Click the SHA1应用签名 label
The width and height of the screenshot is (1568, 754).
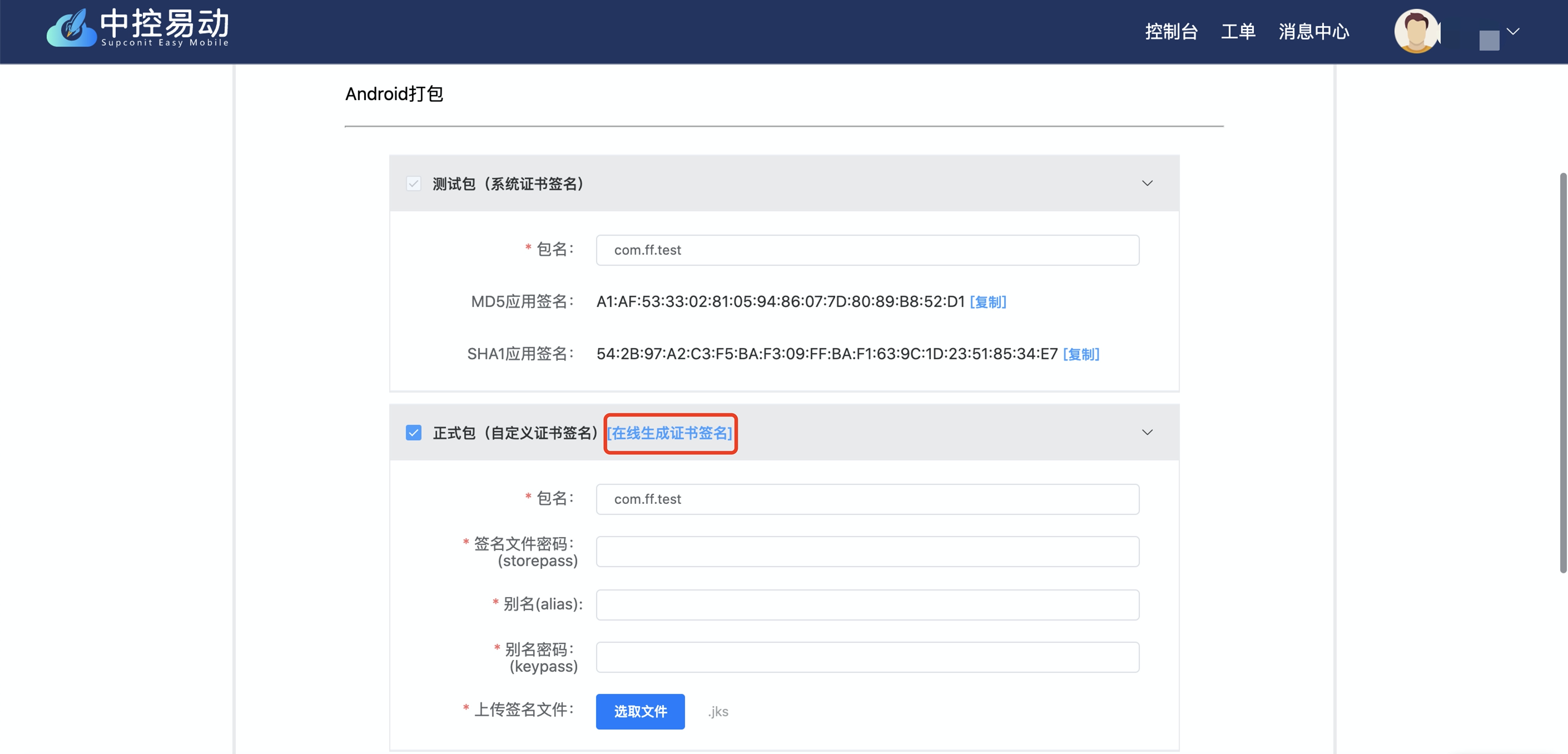click(x=520, y=354)
